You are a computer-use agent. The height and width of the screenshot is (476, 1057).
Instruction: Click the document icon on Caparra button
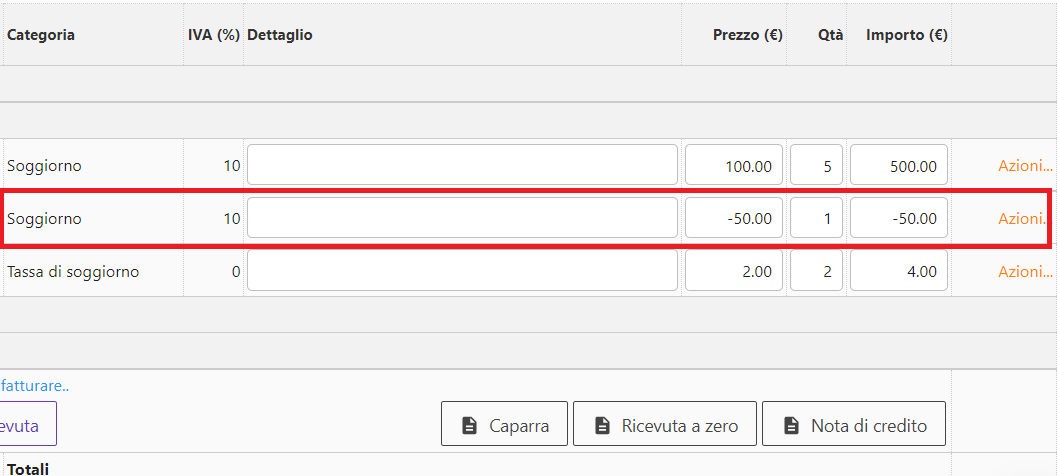469,426
